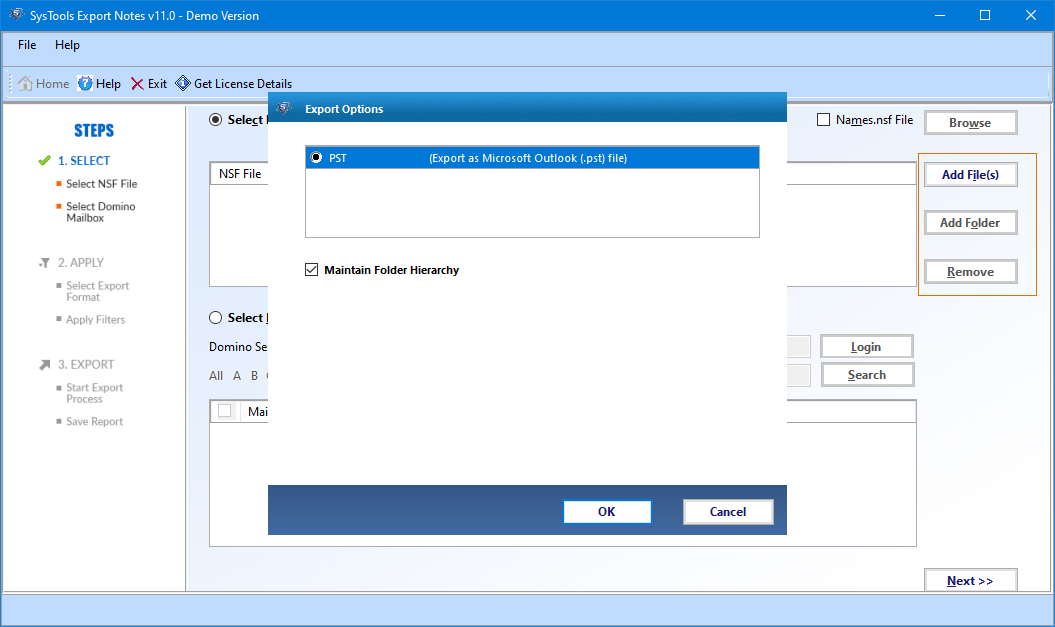
Task: Click the Remove button
Action: tap(970, 272)
